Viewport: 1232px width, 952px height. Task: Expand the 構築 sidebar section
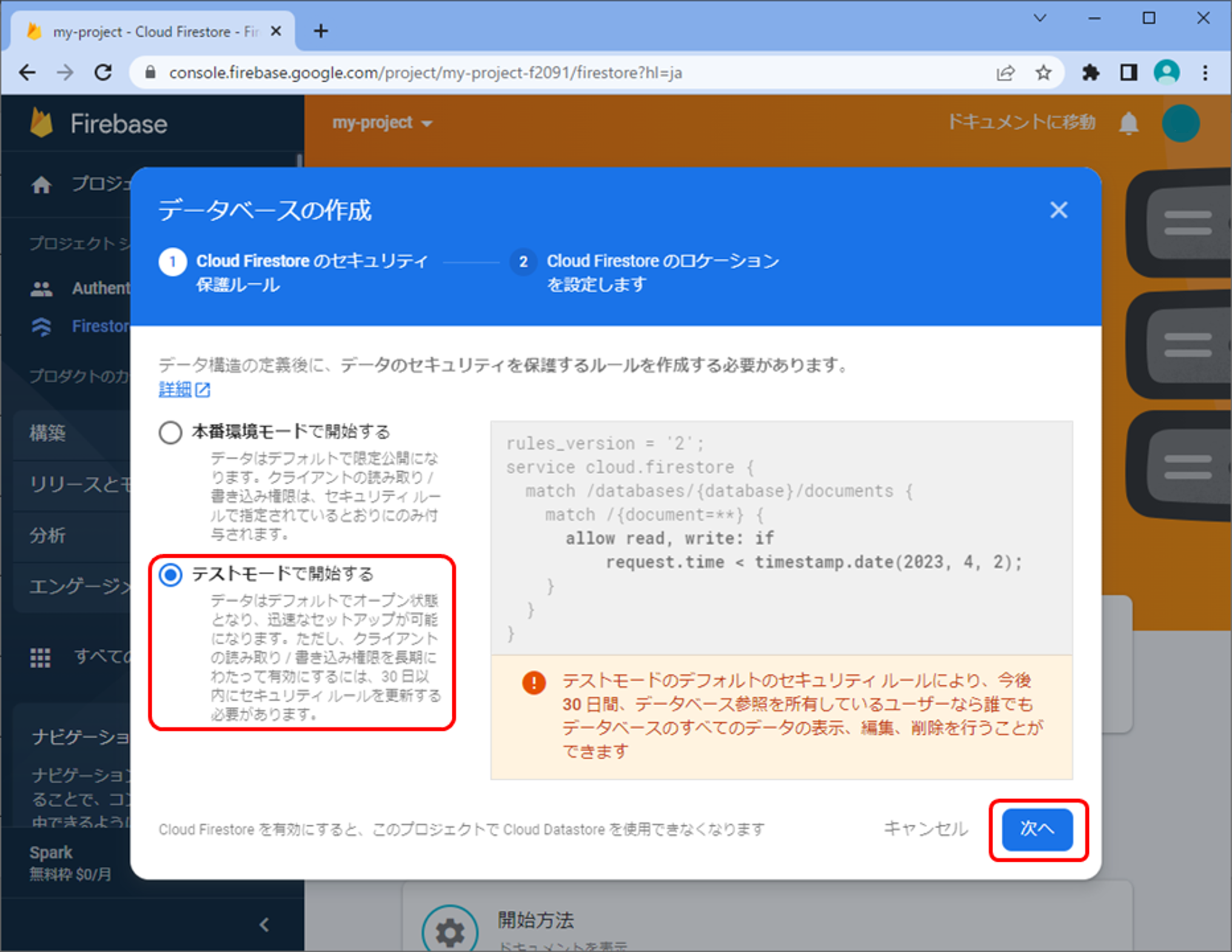(71, 433)
